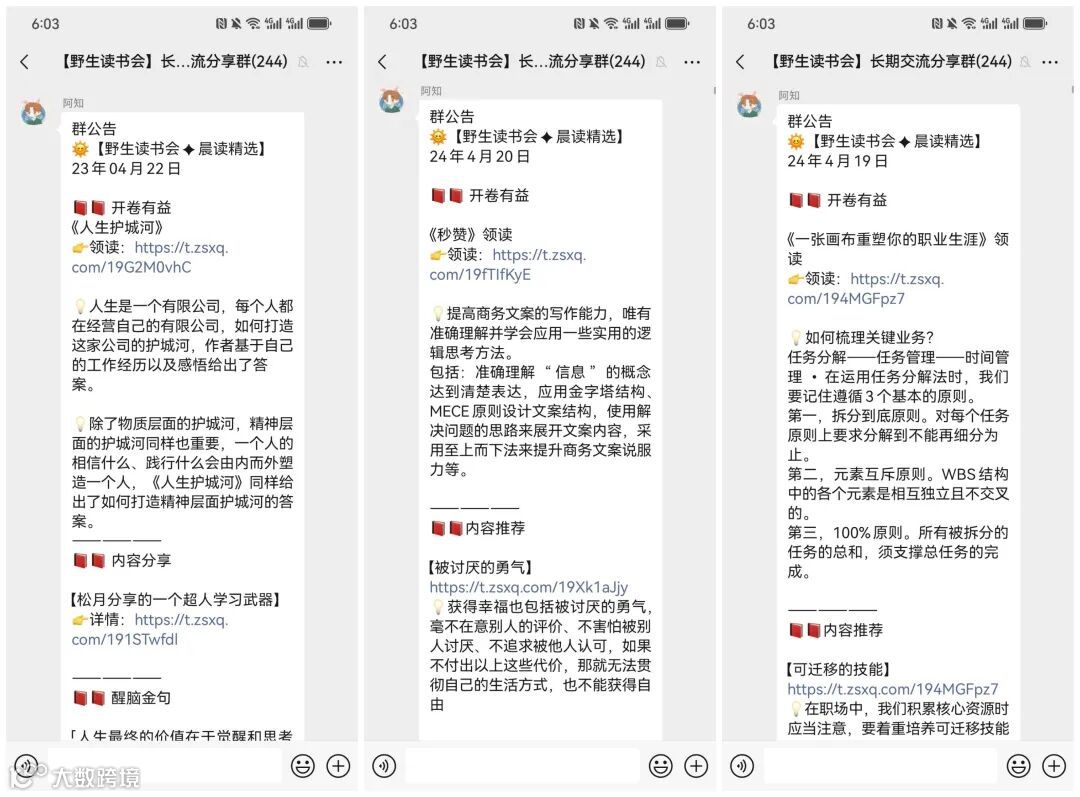Tap message input field in right chat
The height and width of the screenshot is (797, 1080).
(x=881, y=766)
